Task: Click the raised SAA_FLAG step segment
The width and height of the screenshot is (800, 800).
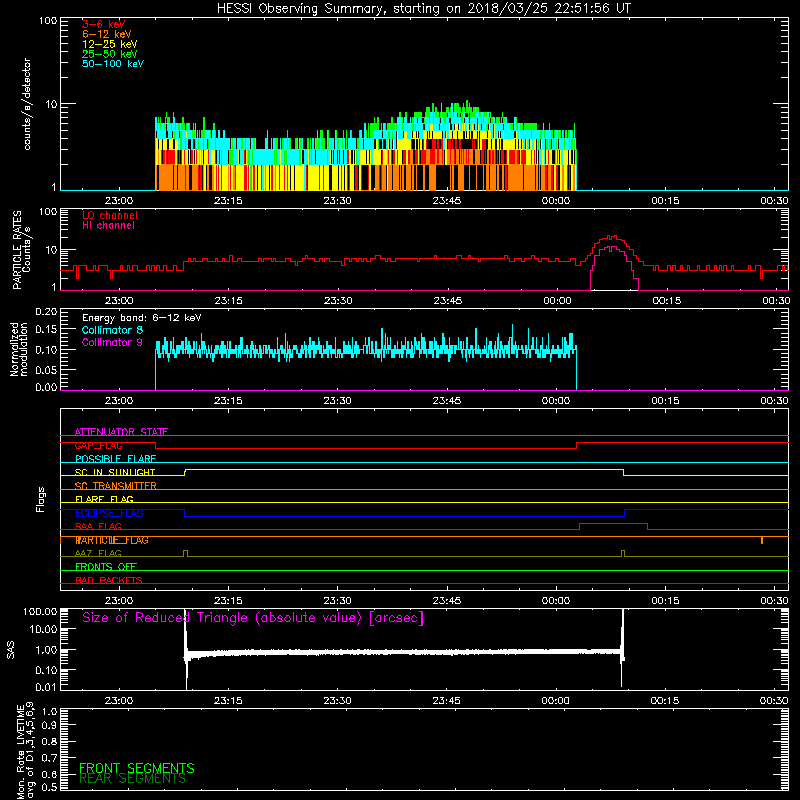Action: 613,523
